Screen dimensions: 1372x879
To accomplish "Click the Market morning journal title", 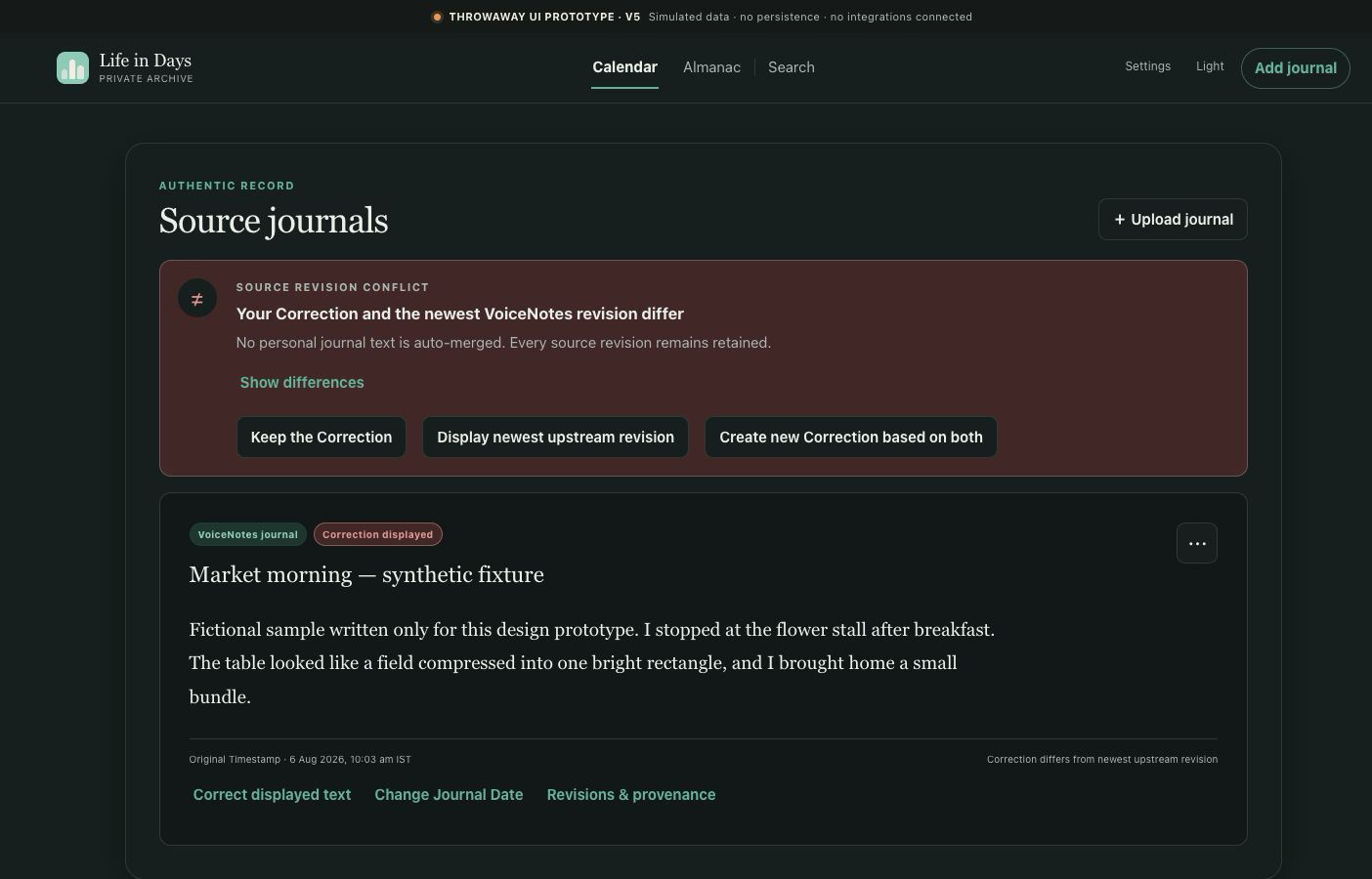I will tap(366, 574).
